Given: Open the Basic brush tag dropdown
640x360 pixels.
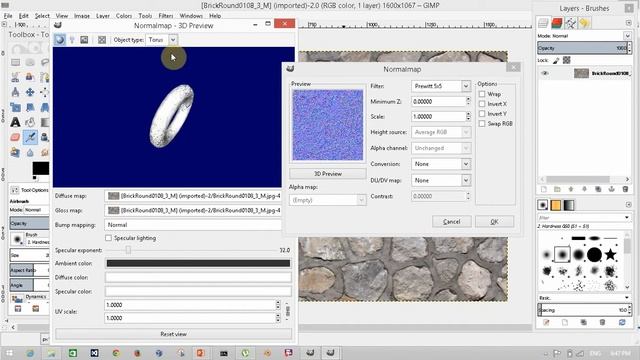Looking at the screenshot, I should 584,298.
